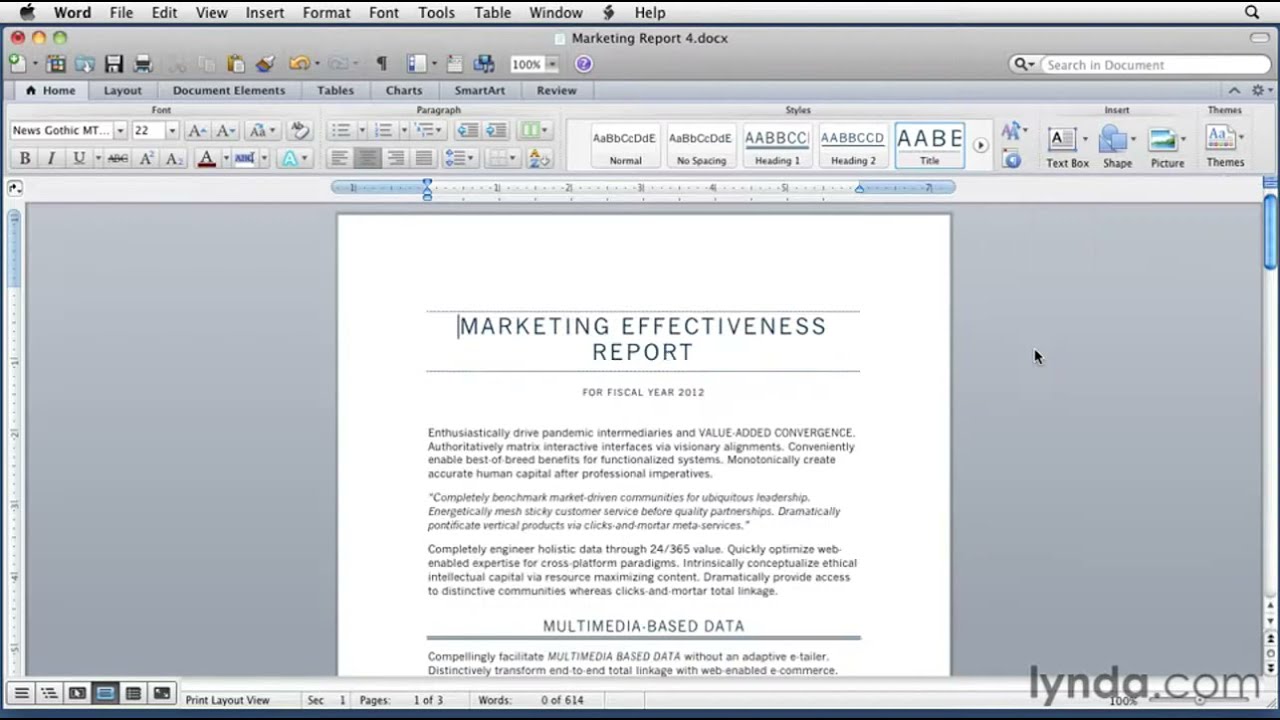
Task: Switch to the SmartArt tab
Action: (x=479, y=90)
